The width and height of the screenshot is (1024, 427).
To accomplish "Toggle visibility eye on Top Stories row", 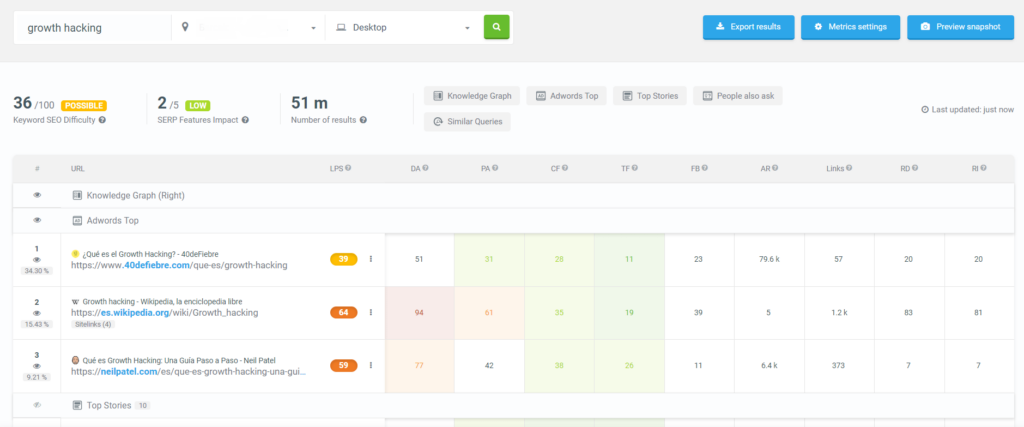I will [x=37, y=405].
